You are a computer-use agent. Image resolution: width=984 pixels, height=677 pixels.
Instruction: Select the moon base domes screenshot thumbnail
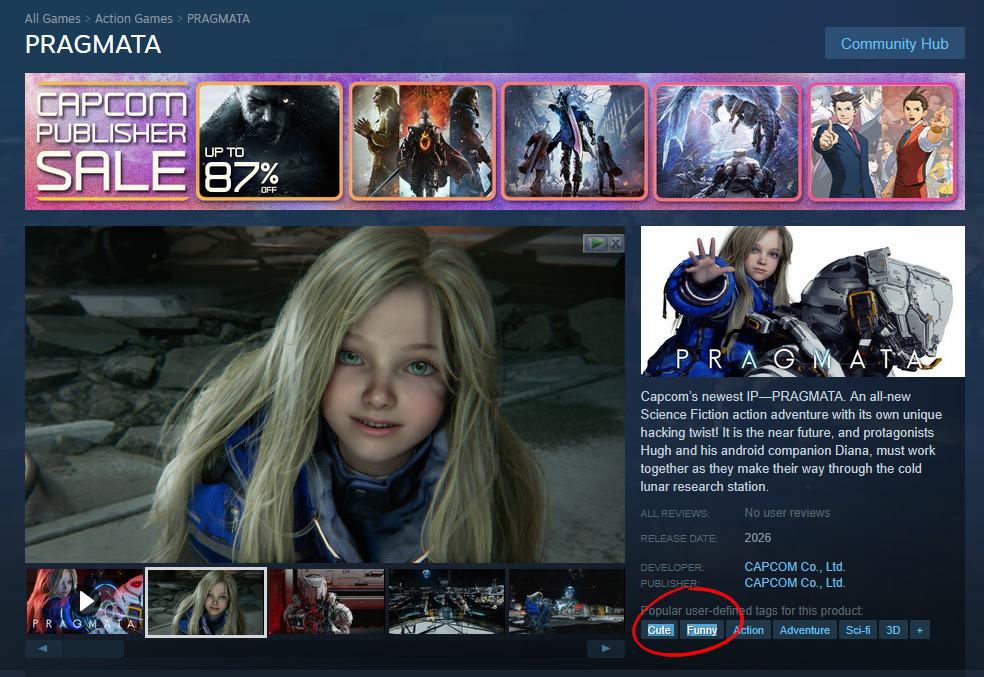click(x=567, y=602)
